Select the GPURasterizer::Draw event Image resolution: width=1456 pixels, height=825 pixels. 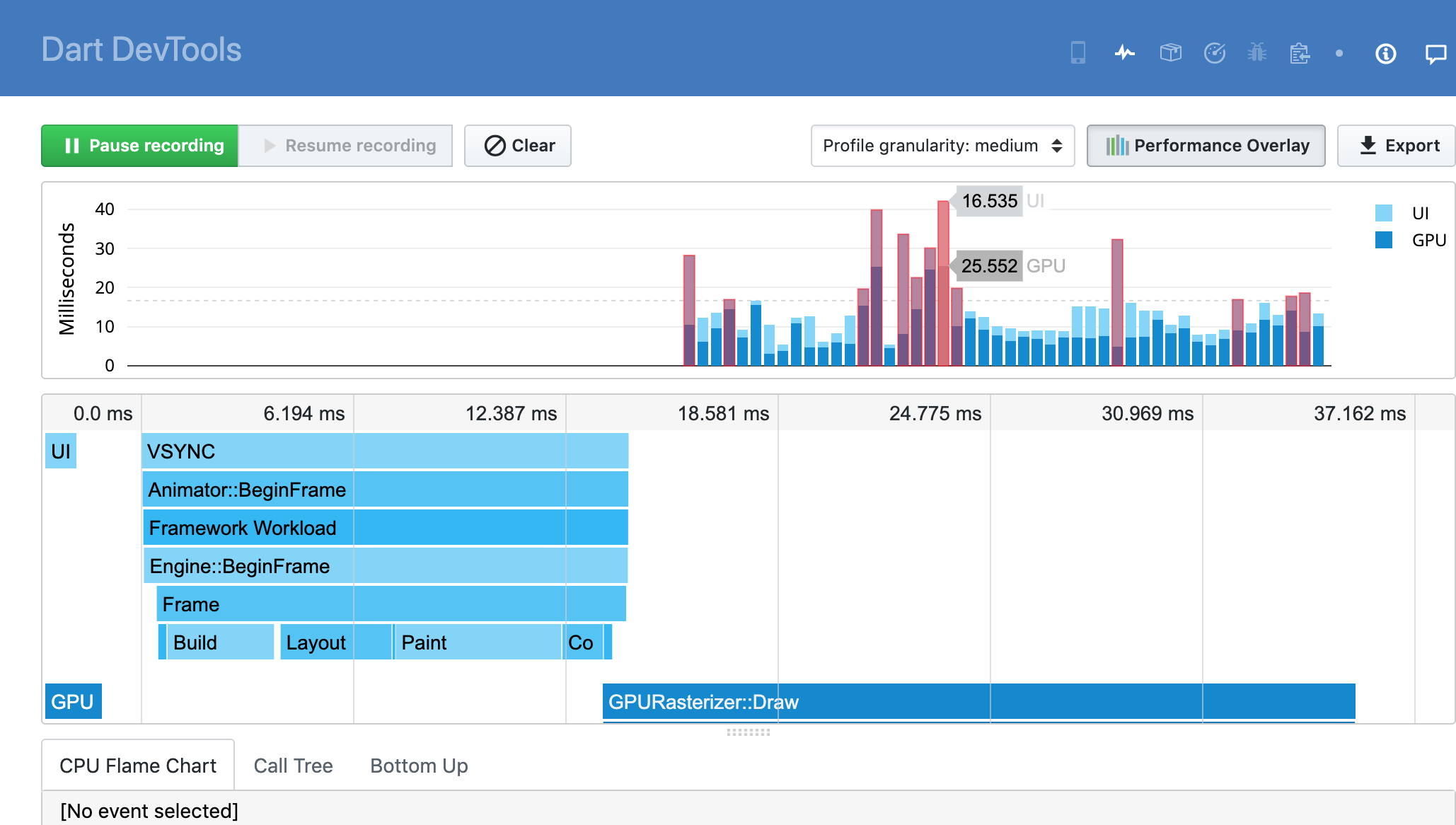coord(778,701)
